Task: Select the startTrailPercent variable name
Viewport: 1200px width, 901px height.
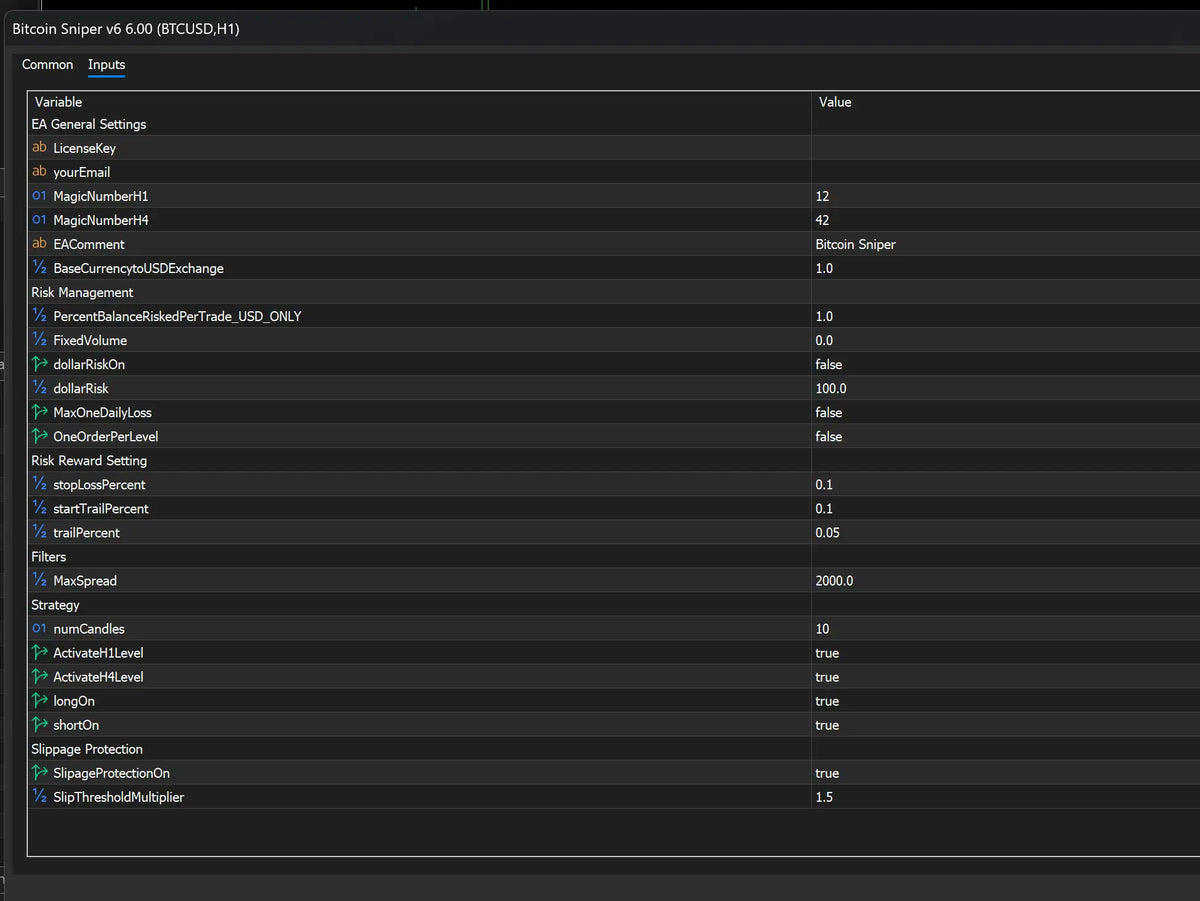Action: coord(101,508)
